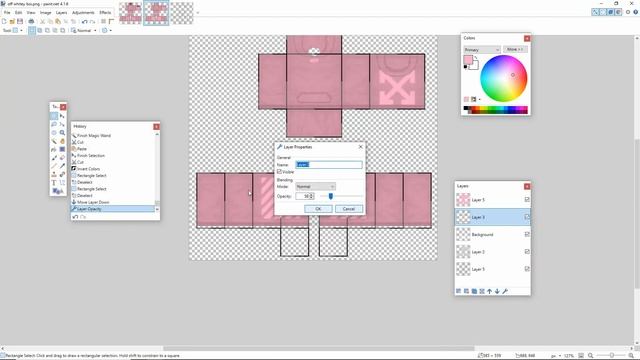
Task: Select the Eraser tool
Action: [x=62, y=158]
